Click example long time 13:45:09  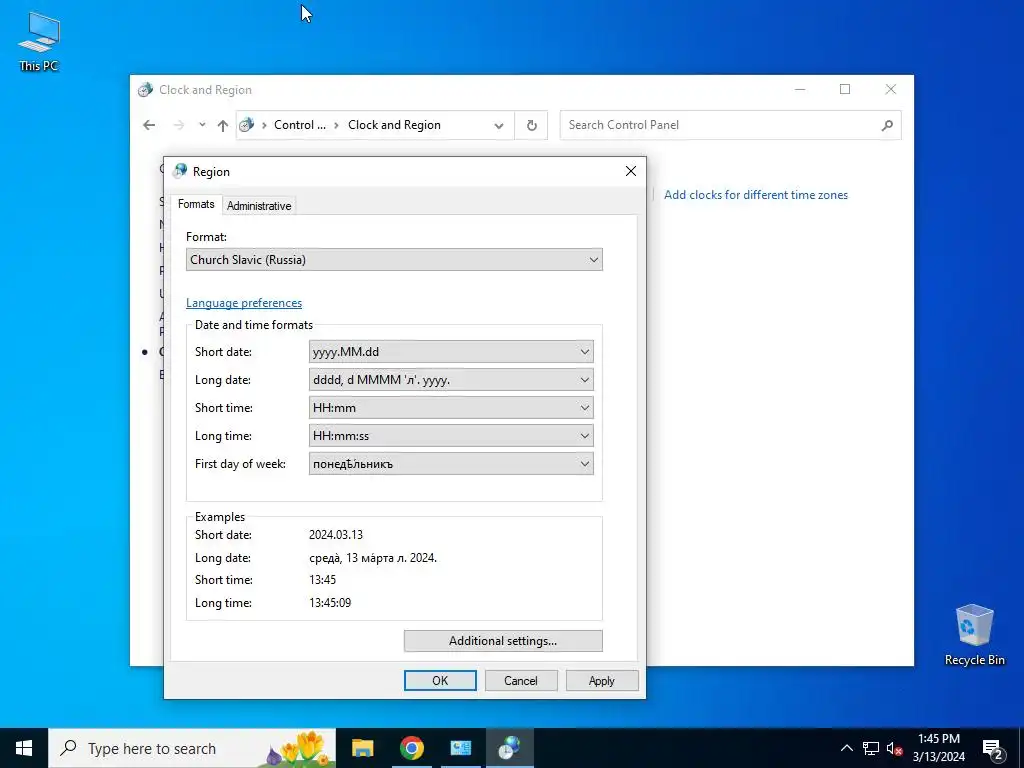pyautogui.click(x=330, y=603)
